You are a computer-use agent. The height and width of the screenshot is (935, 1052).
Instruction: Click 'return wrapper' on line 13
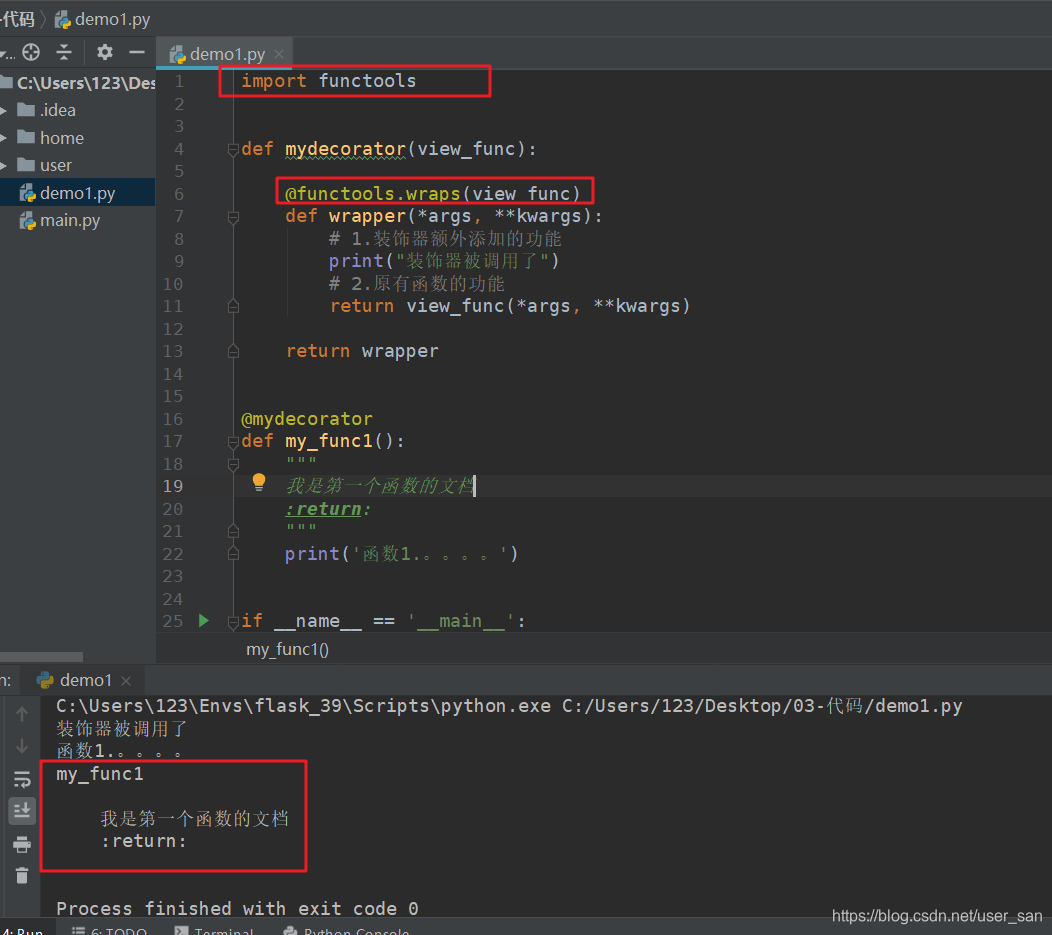click(362, 351)
